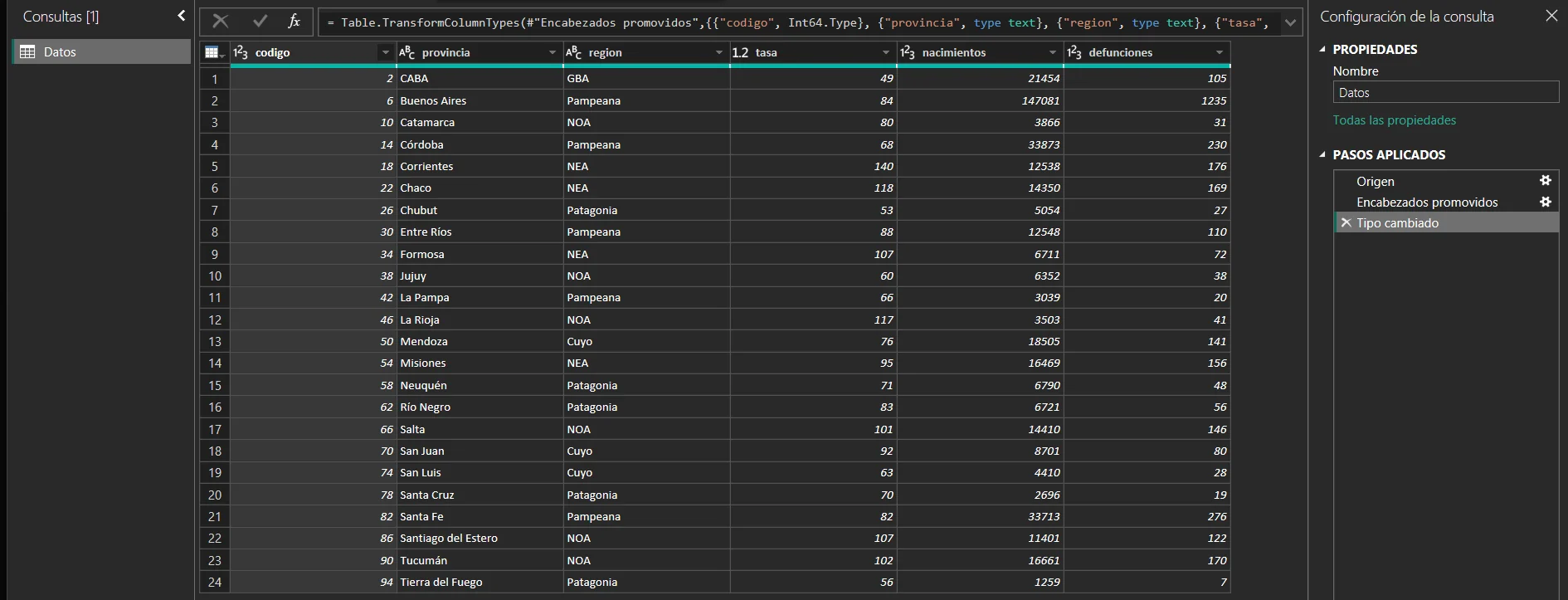The height and width of the screenshot is (600, 1568).
Task: Confirm formula with checkmark icon
Action: tap(261, 22)
